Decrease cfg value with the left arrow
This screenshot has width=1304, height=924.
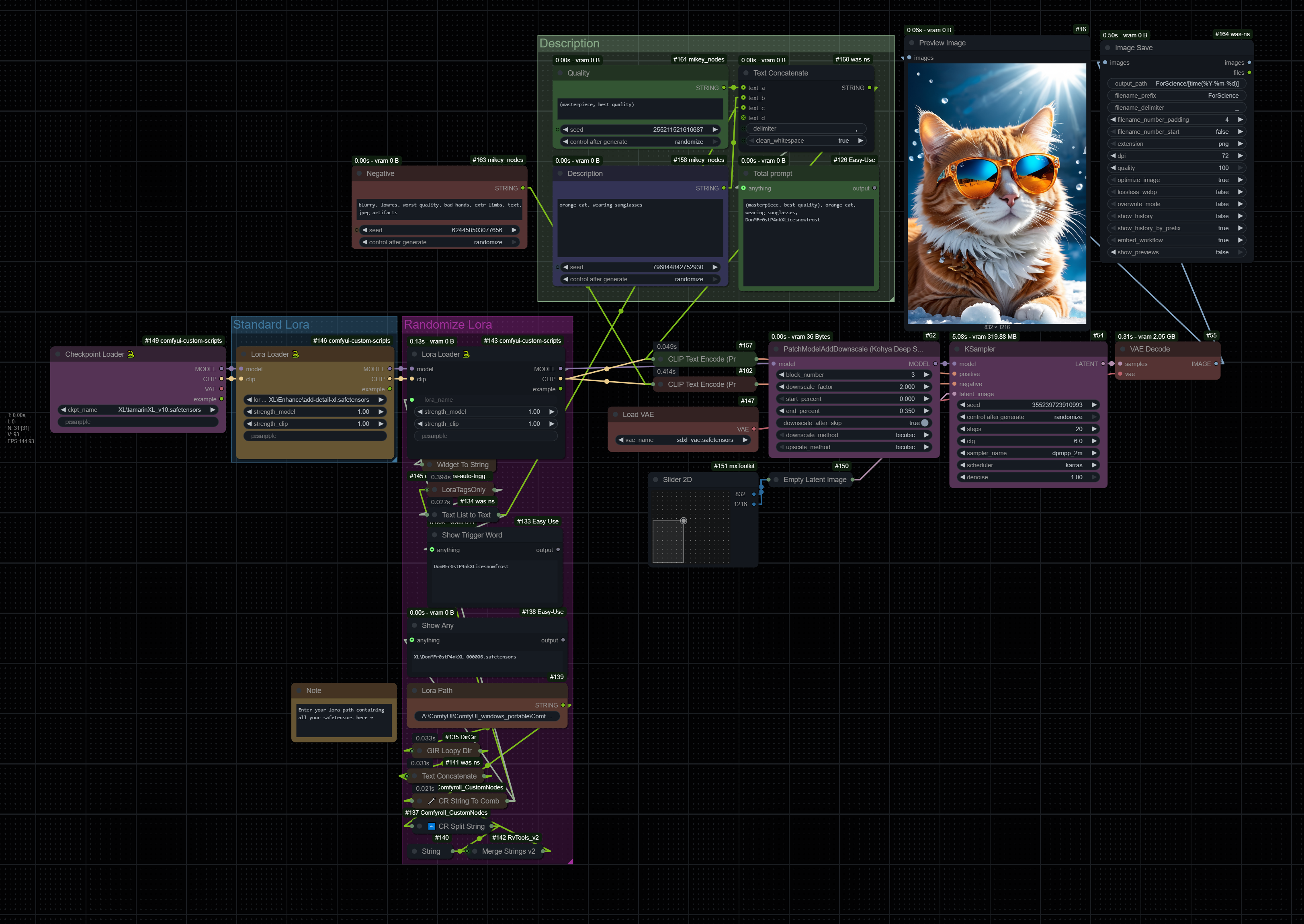tap(962, 441)
